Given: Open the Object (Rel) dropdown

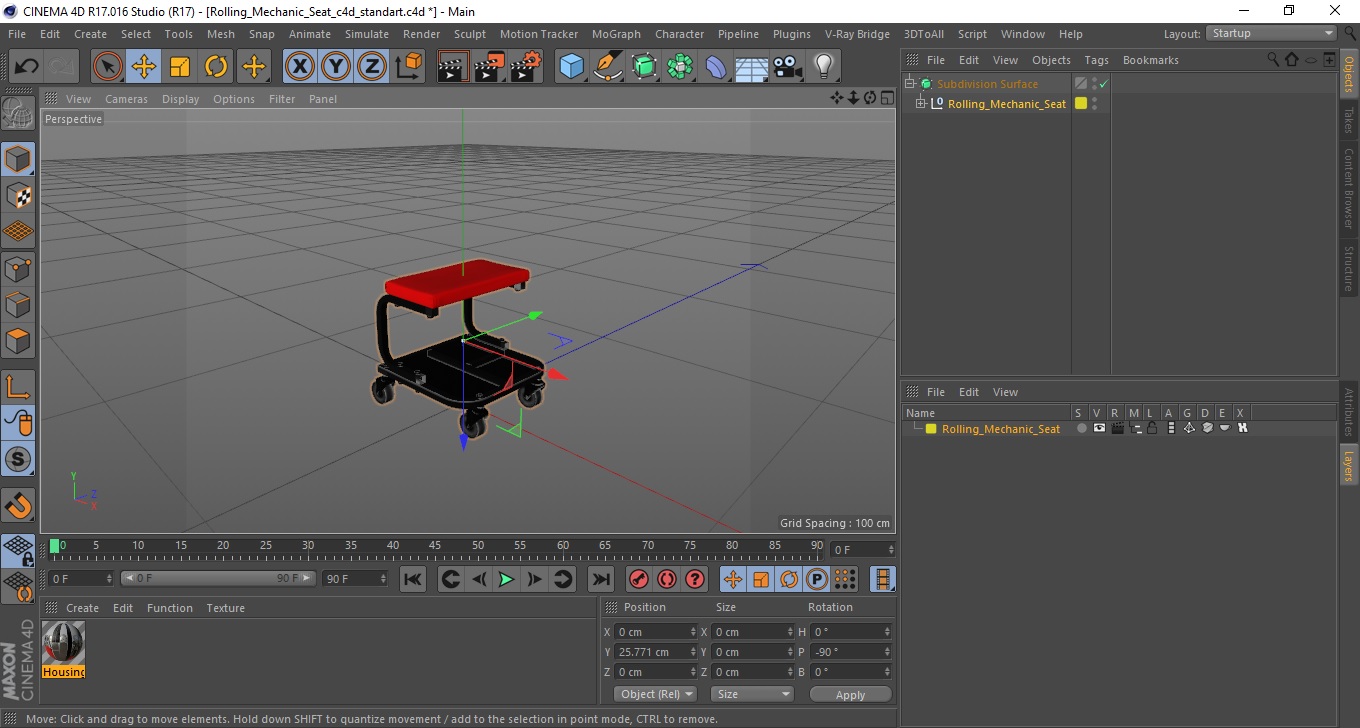Looking at the screenshot, I should tap(653, 694).
